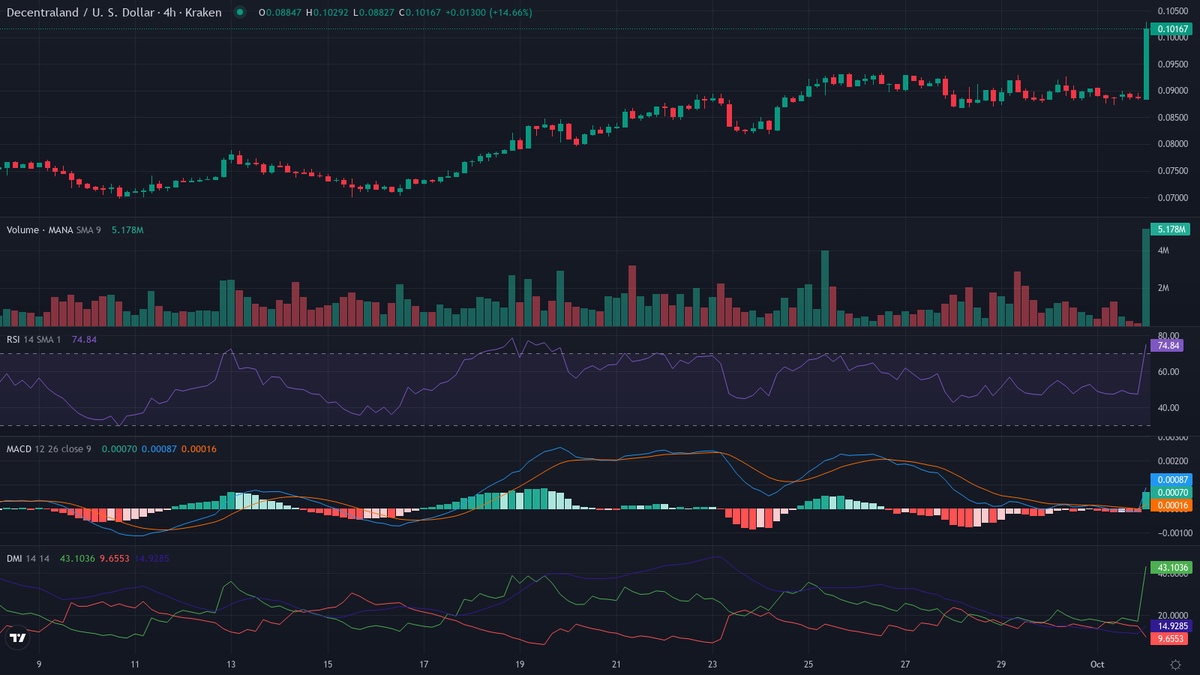Click the RSI value tag 74.84 on axis
This screenshot has height=675, width=1200.
click(1169, 345)
